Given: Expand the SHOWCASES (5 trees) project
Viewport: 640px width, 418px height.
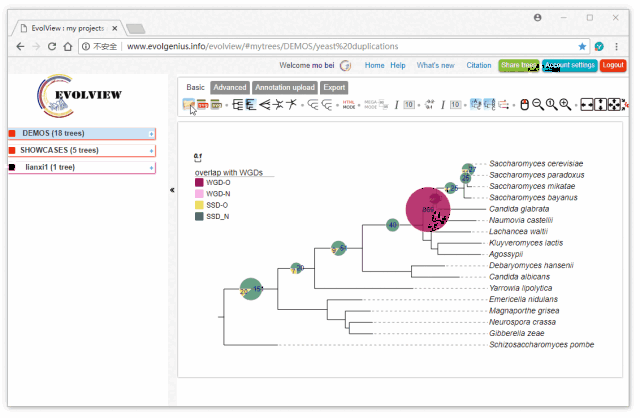Looking at the screenshot, I should pos(81,150).
